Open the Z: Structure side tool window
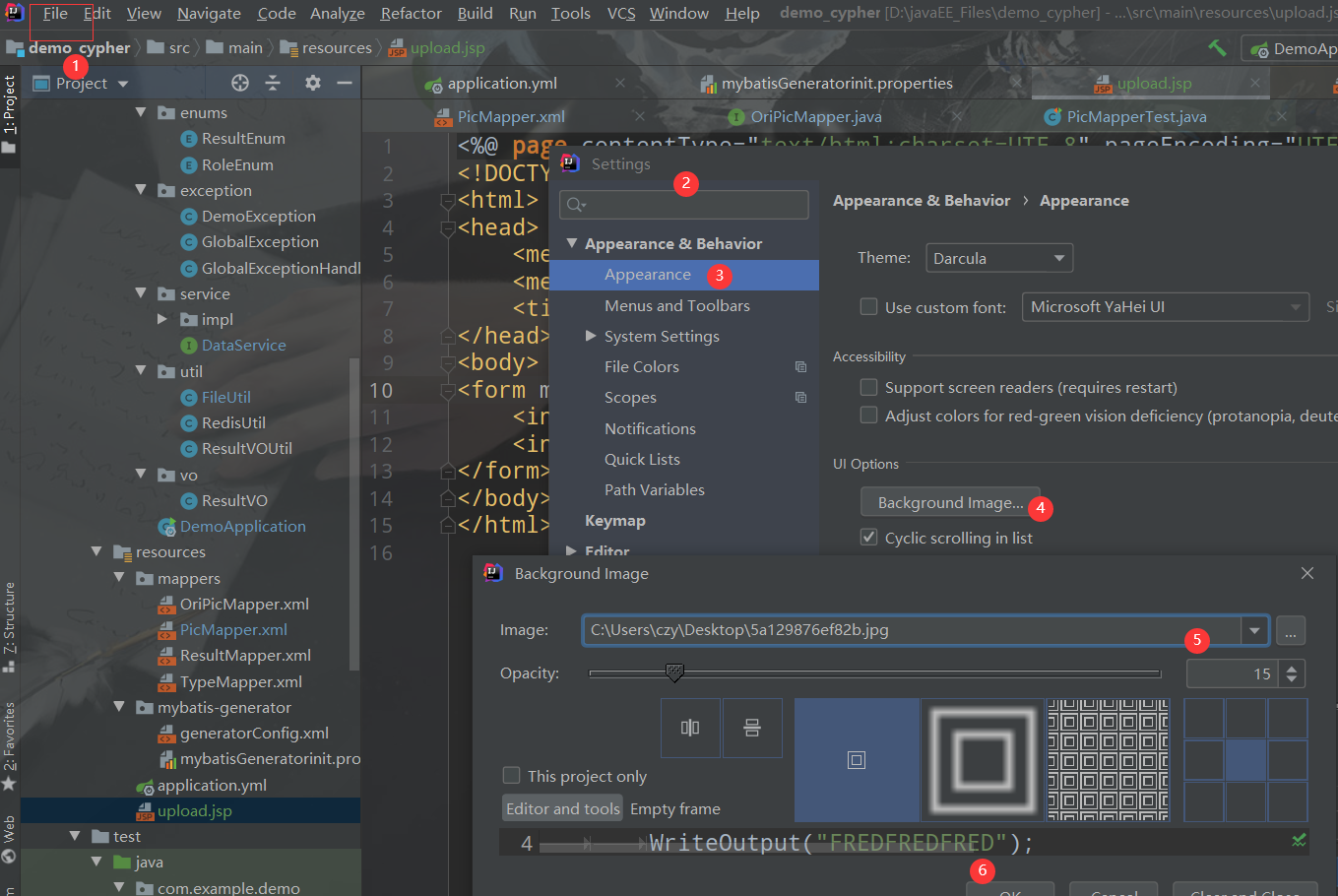 [10, 627]
